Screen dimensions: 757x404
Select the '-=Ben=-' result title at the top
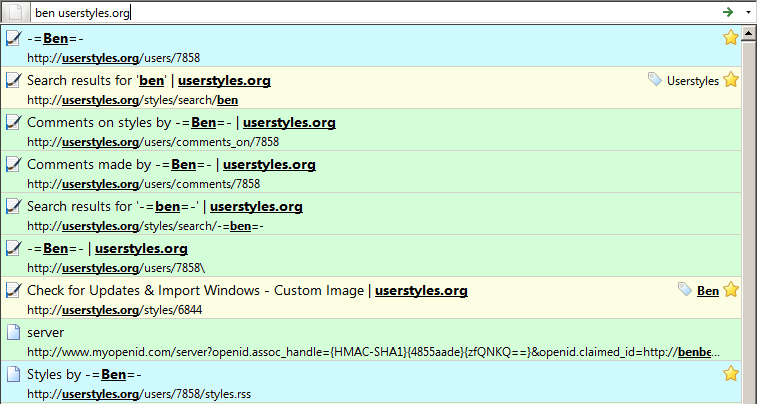[56, 39]
